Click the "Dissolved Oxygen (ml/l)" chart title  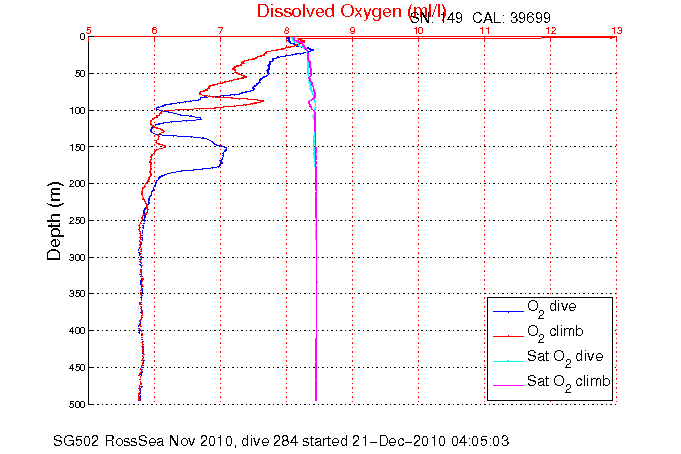tap(352, 11)
